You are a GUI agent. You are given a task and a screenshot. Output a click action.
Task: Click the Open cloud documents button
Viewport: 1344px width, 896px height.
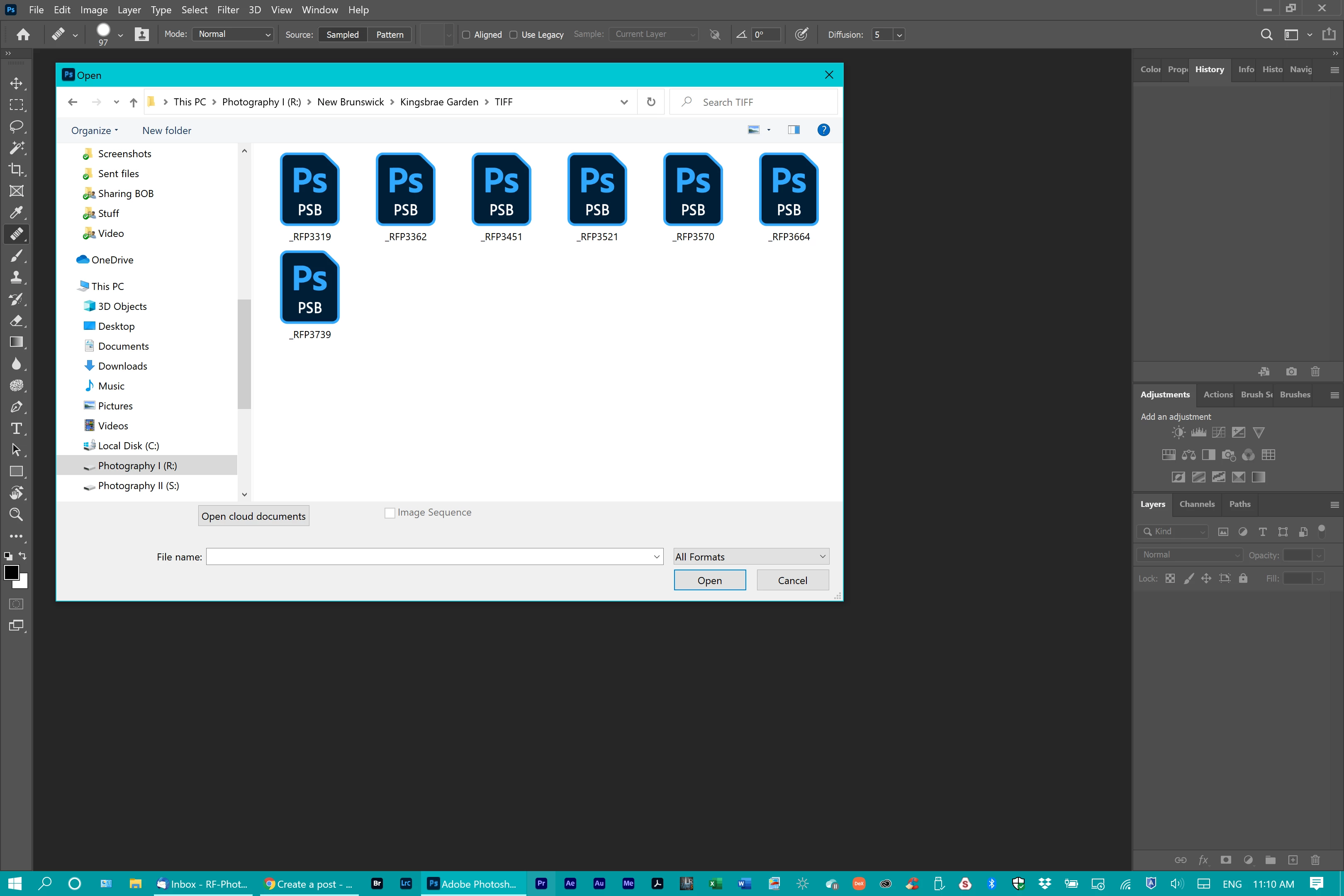tap(253, 516)
